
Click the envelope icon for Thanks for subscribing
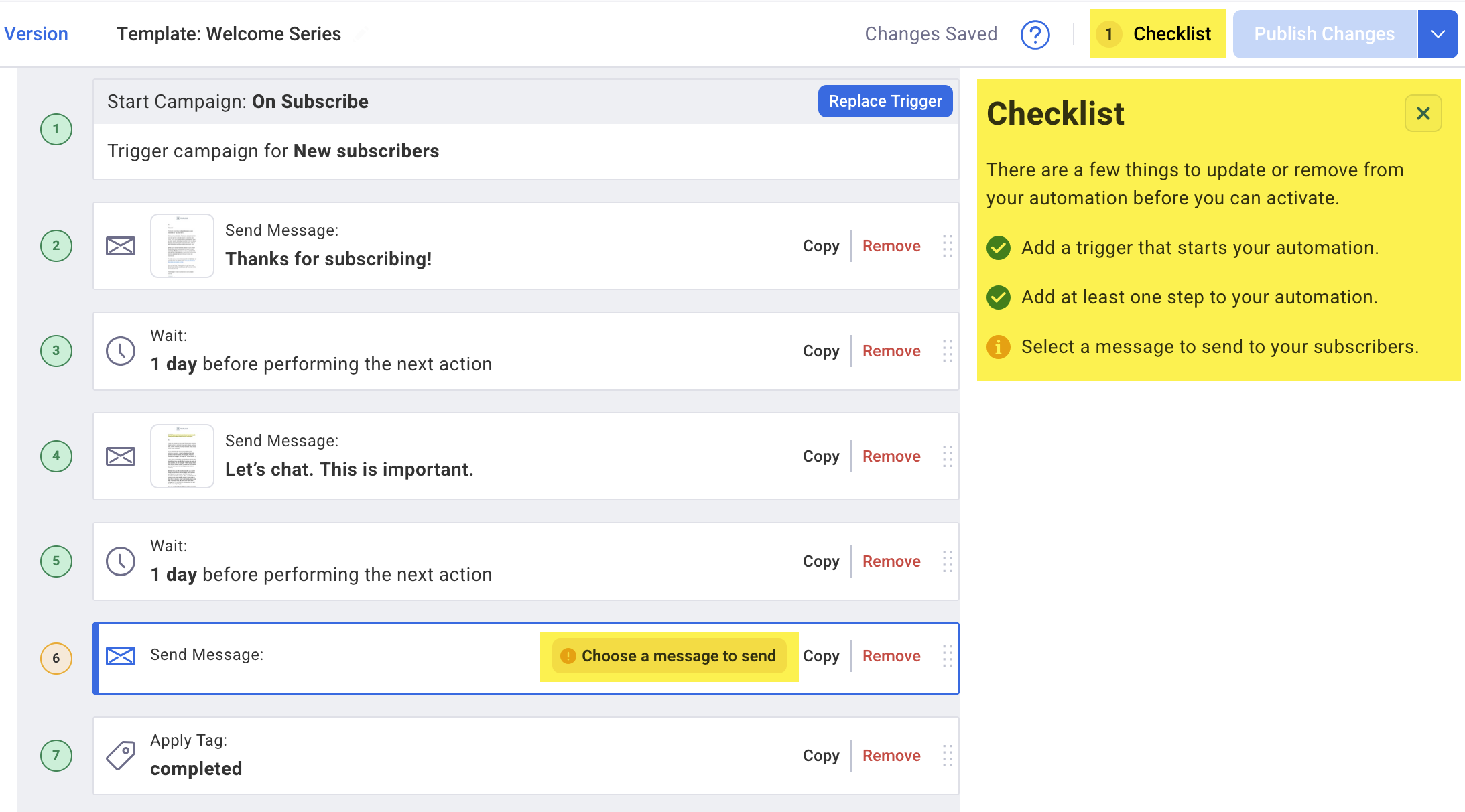coord(121,246)
